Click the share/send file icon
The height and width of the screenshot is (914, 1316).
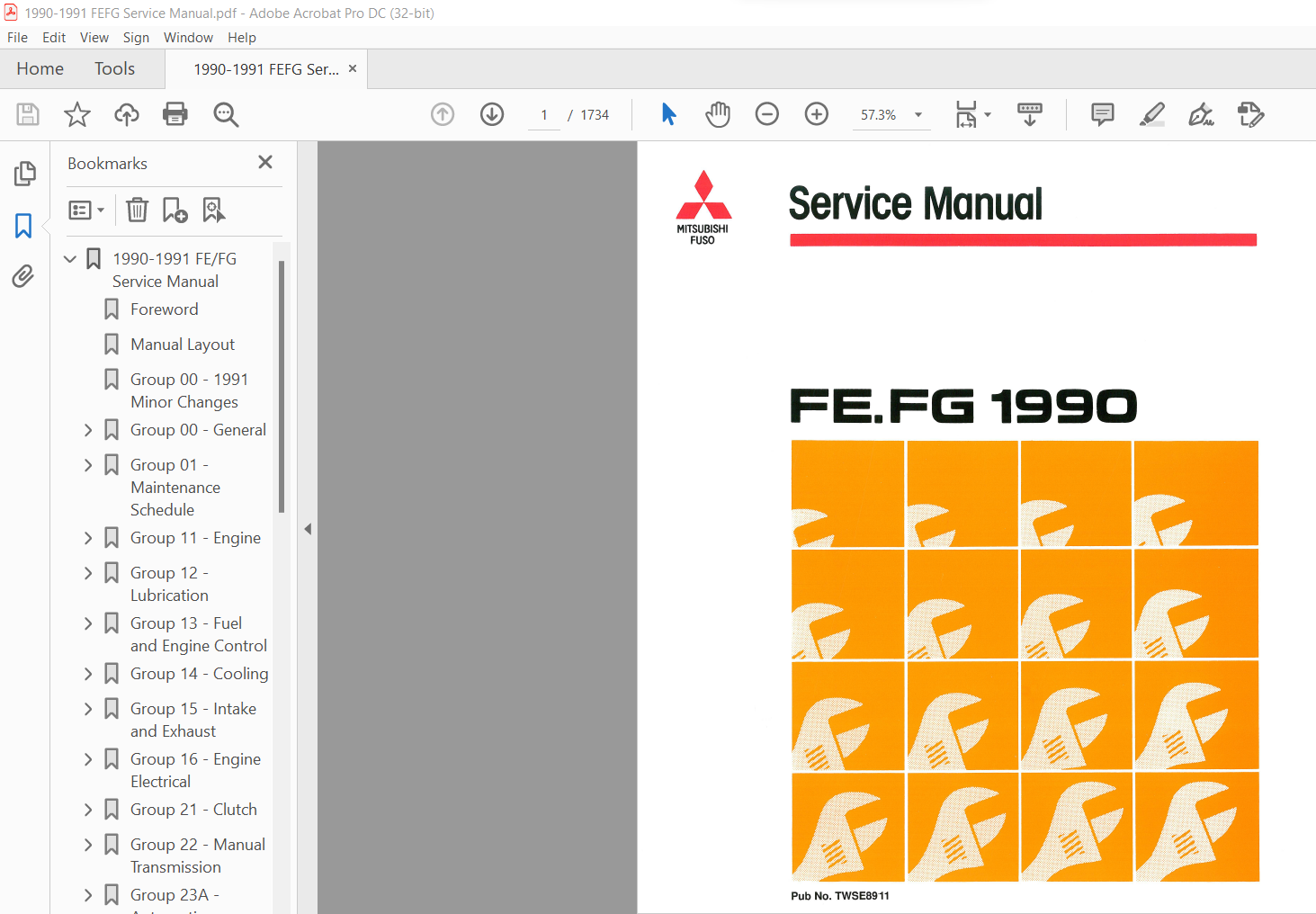click(1251, 114)
